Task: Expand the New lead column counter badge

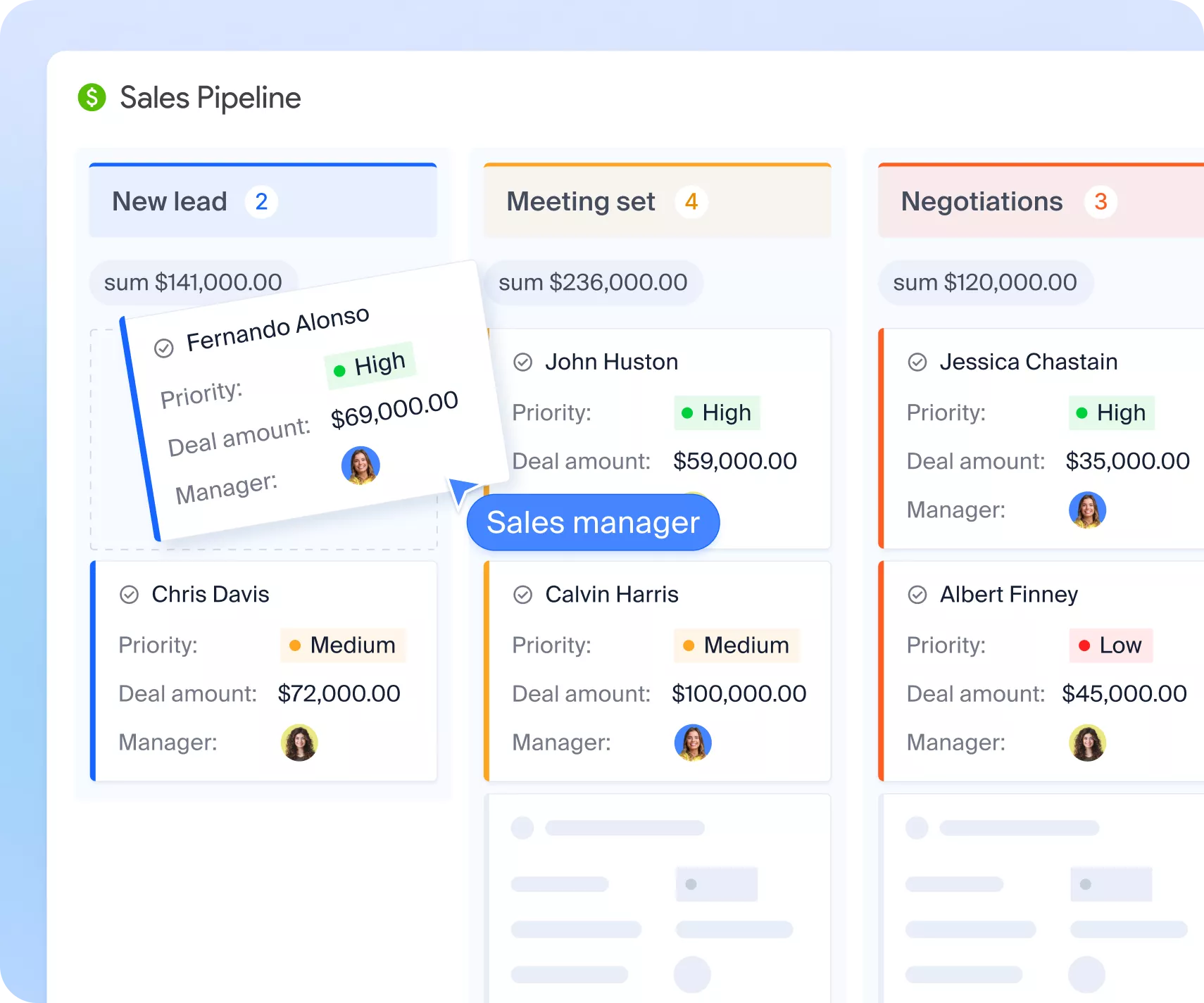Action: tap(262, 201)
